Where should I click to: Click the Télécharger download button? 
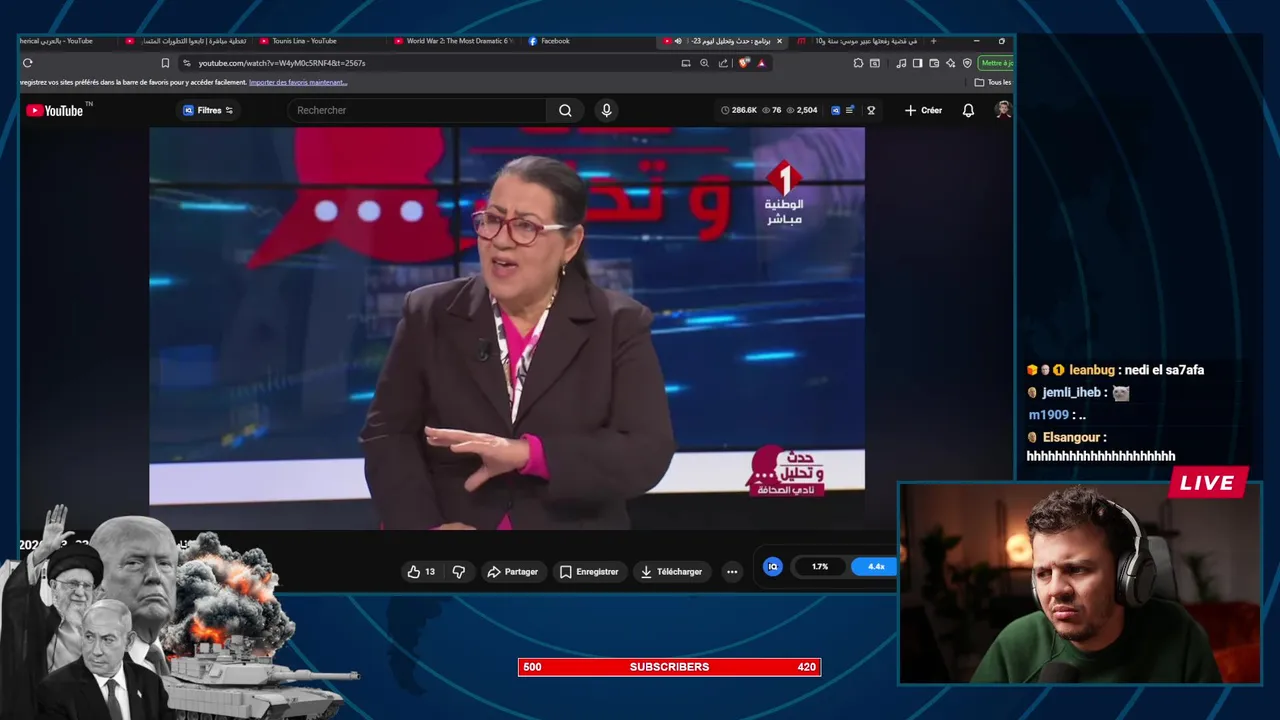672,571
